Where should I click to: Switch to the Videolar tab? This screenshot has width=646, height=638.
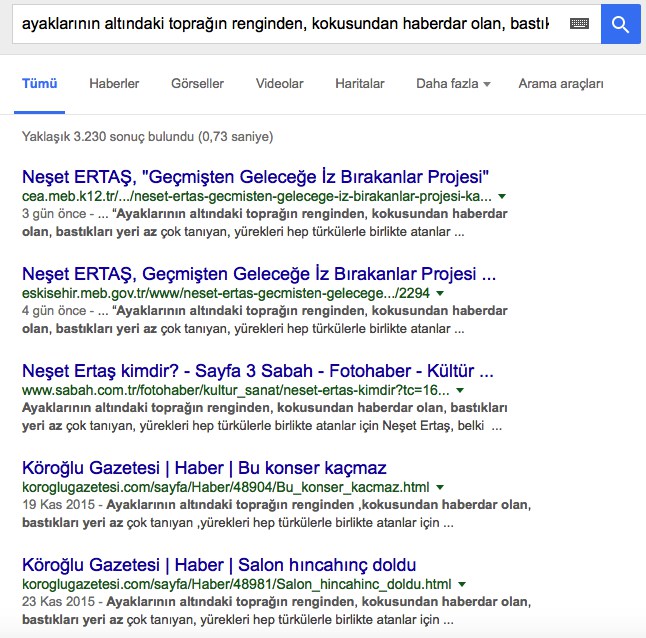[279, 84]
